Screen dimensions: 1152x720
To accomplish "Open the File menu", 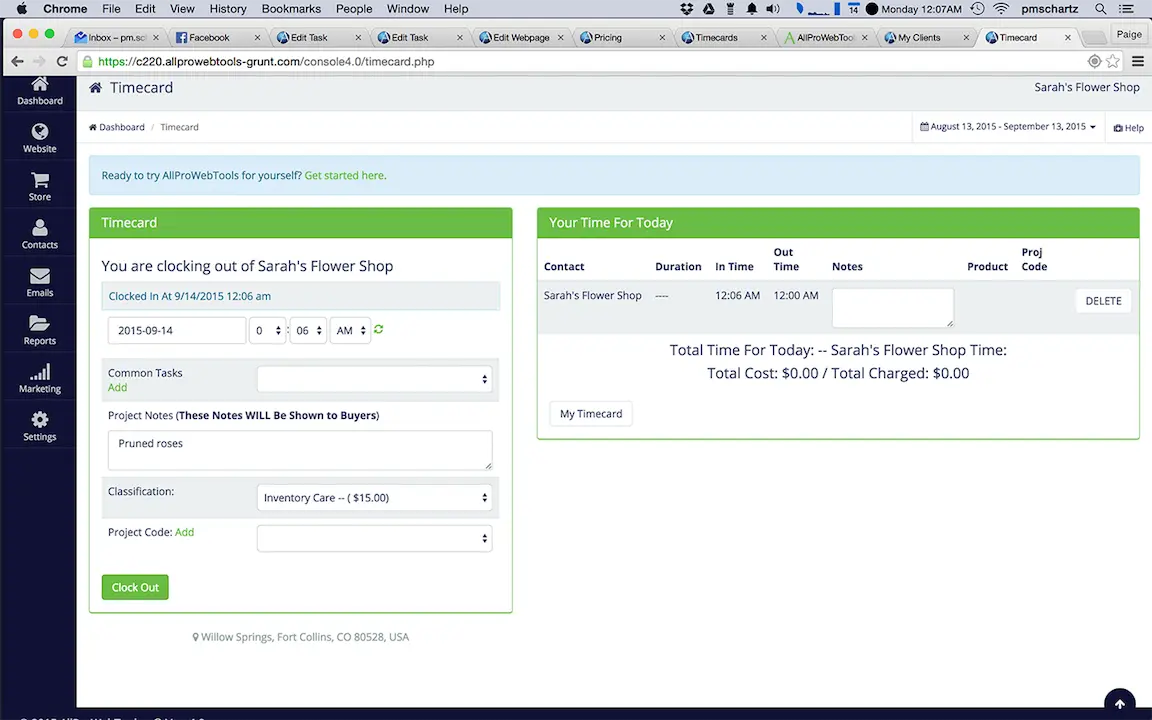I will 111,9.
